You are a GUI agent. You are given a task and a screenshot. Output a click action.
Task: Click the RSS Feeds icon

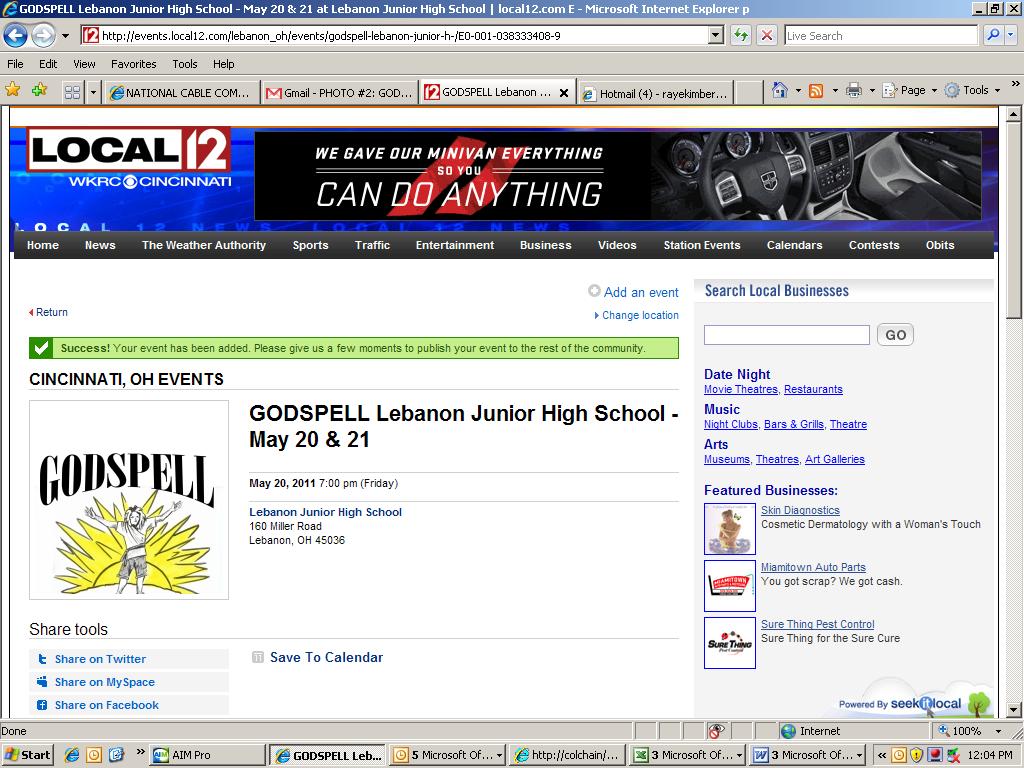[x=816, y=91]
